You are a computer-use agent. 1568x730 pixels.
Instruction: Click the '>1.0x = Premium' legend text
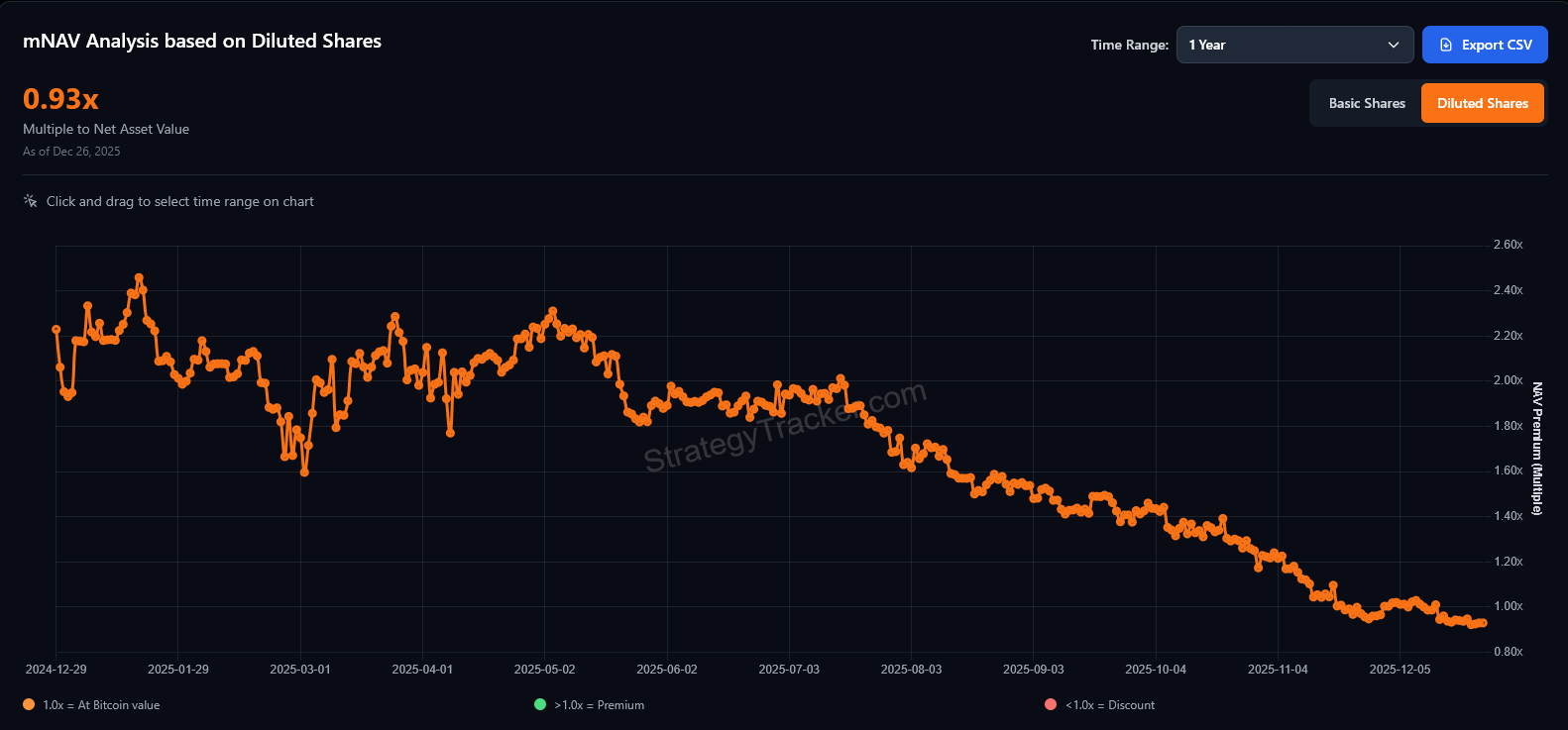(x=599, y=705)
